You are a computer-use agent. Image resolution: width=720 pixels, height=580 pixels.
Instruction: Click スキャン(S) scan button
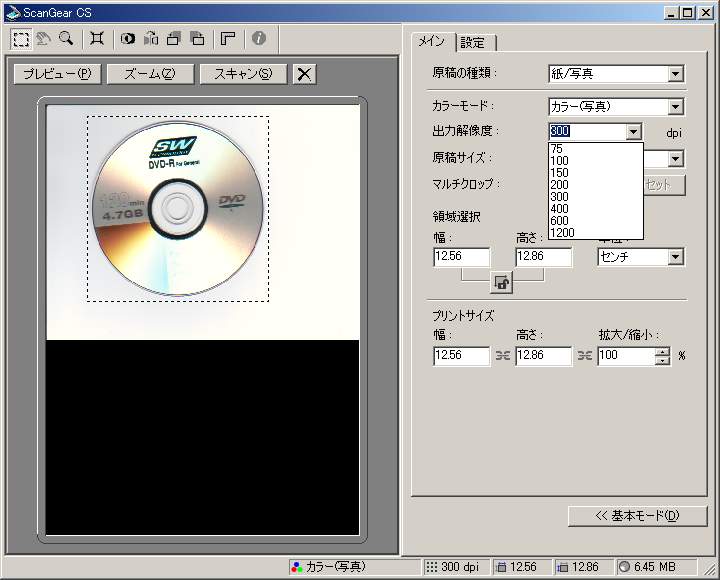click(243, 74)
